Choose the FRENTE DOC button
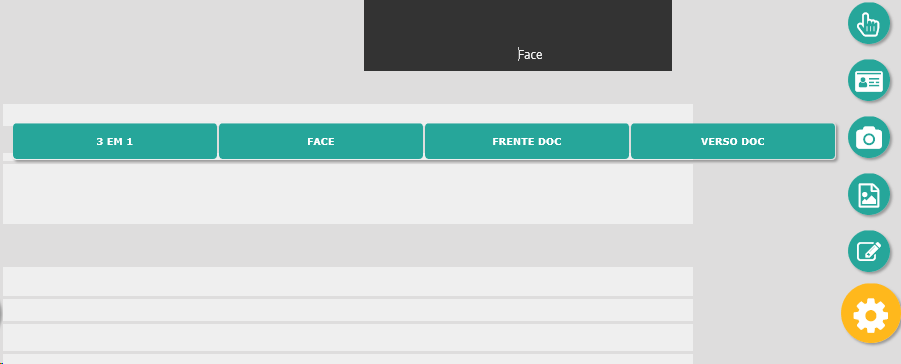 (x=527, y=141)
